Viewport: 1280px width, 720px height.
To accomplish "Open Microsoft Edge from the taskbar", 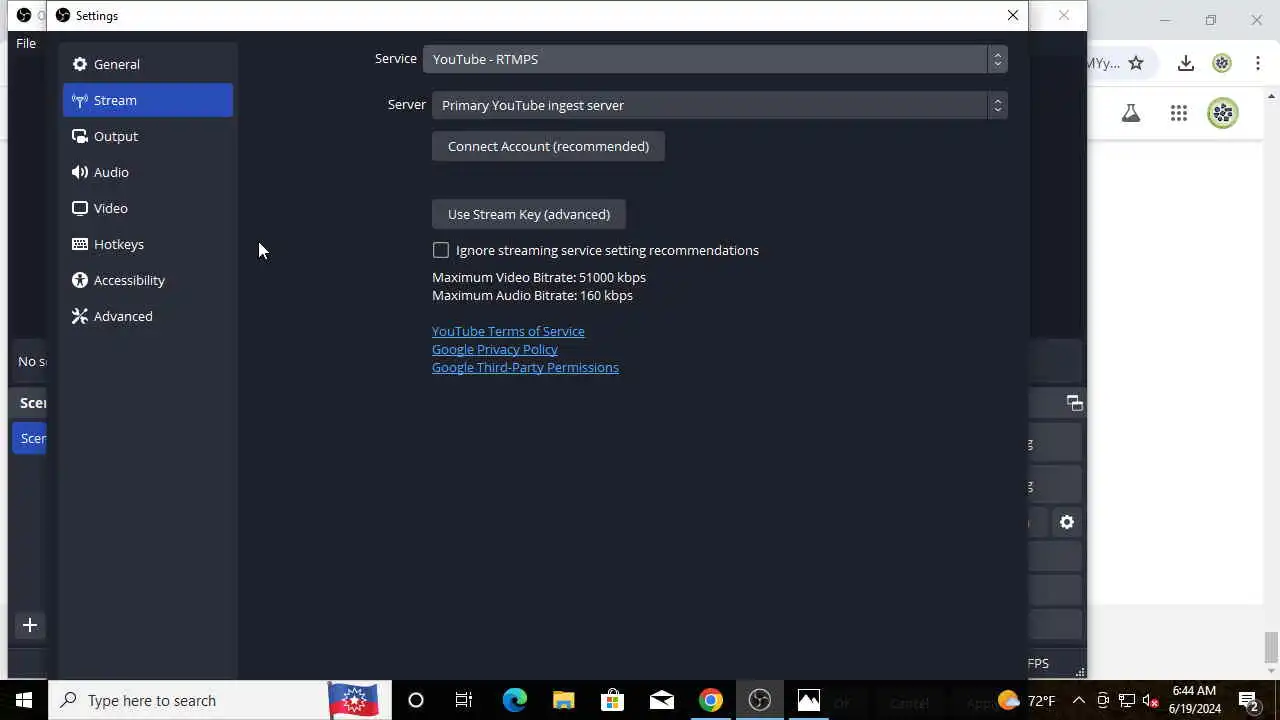I will tap(514, 700).
